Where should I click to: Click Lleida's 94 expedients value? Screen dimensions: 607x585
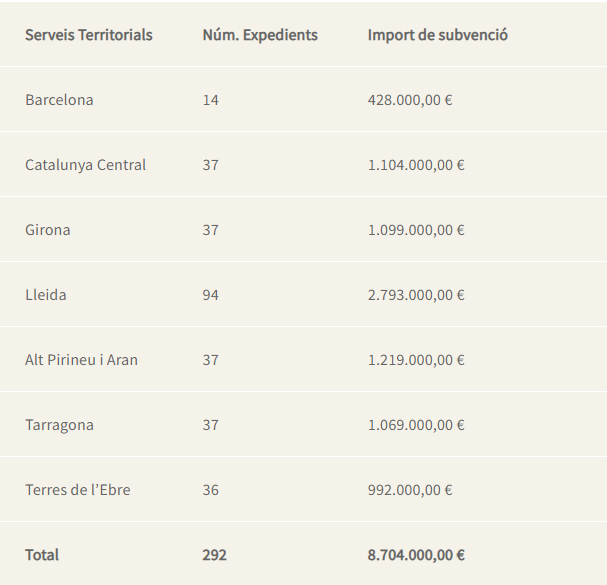coord(211,295)
